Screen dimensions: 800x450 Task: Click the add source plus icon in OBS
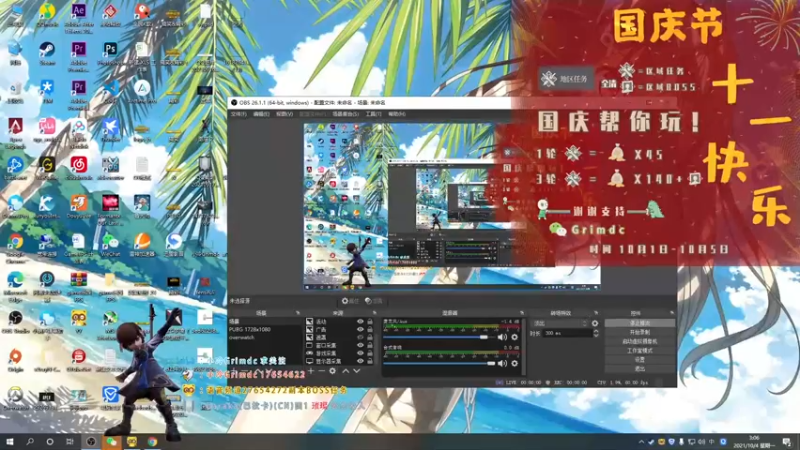(x=311, y=371)
